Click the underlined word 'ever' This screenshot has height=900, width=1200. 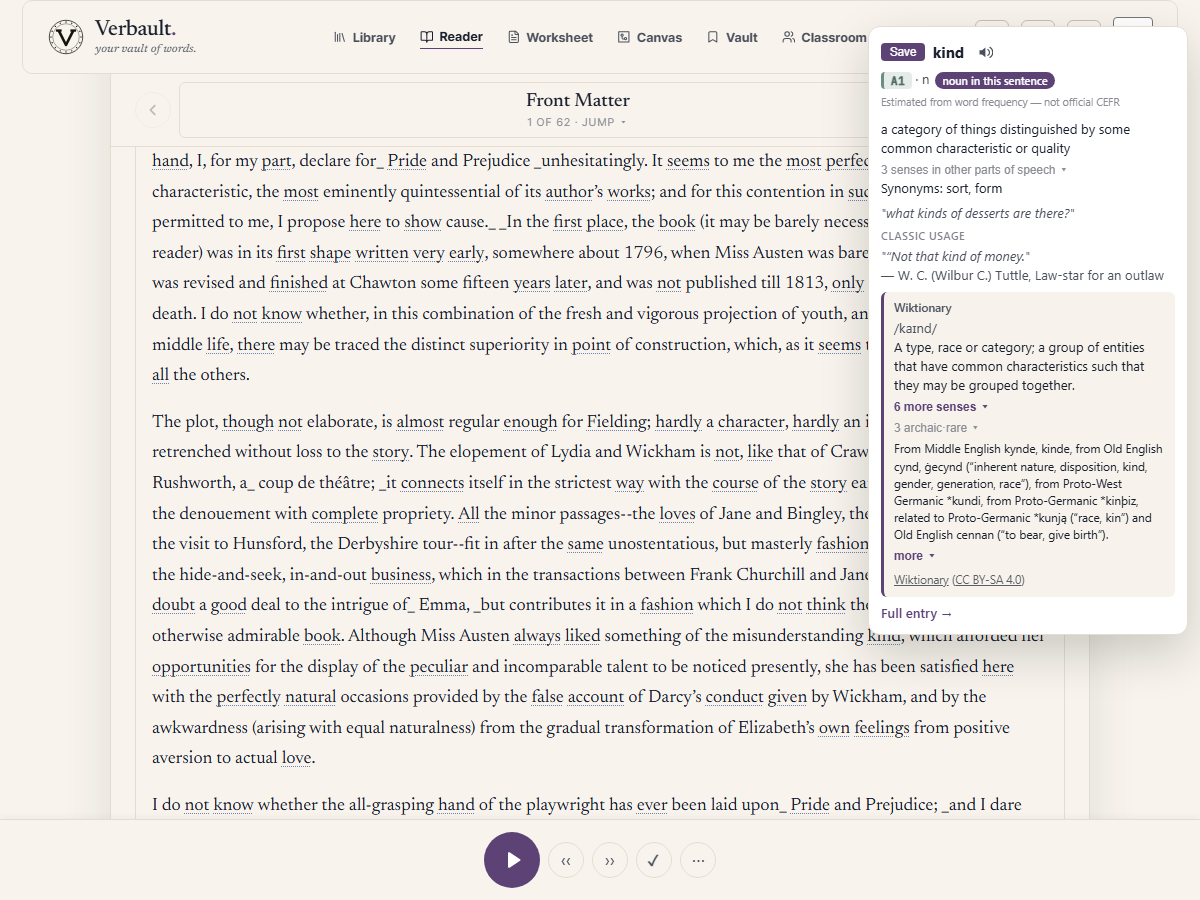tap(652, 804)
